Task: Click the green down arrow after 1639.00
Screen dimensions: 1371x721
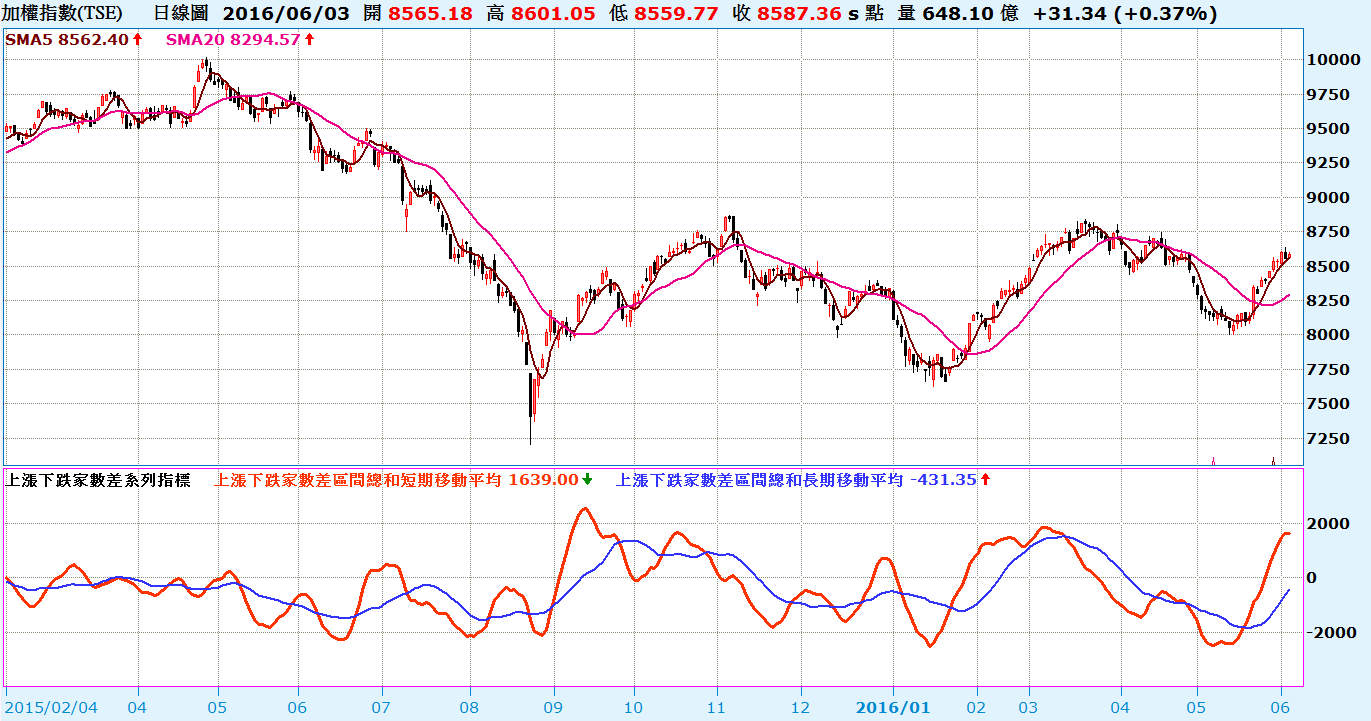Action: point(587,480)
